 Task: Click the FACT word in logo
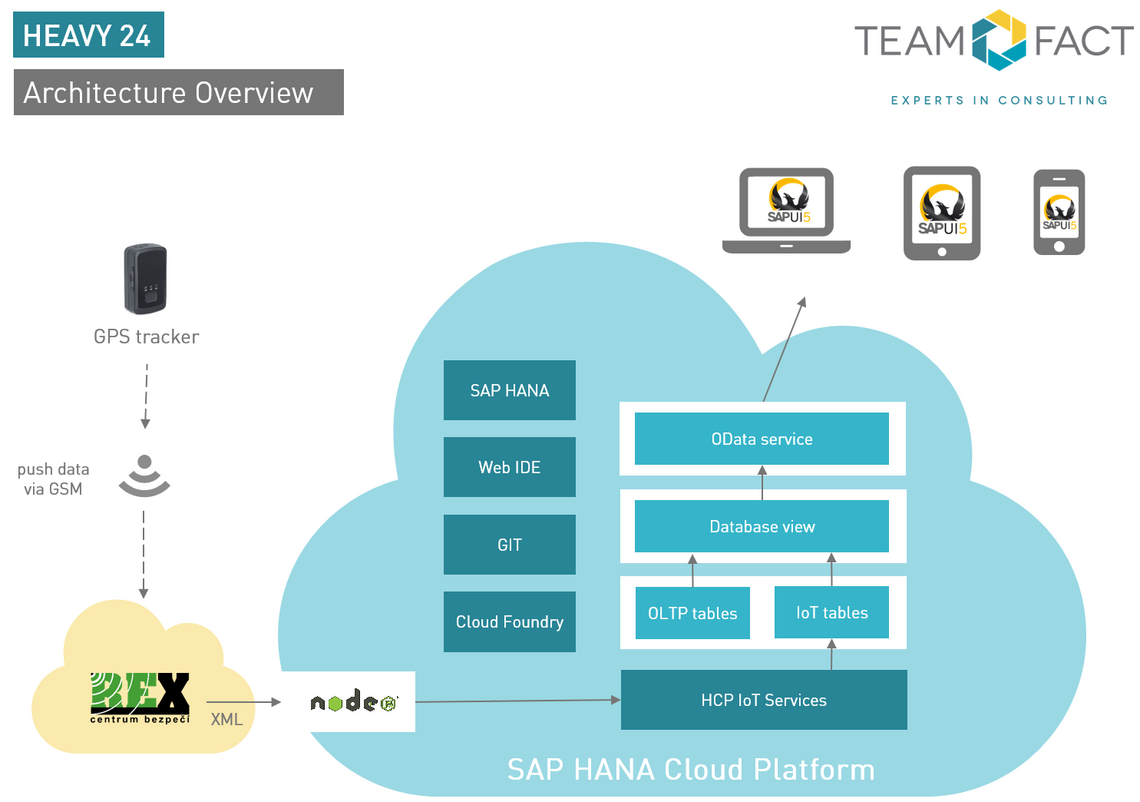(x=1084, y=41)
